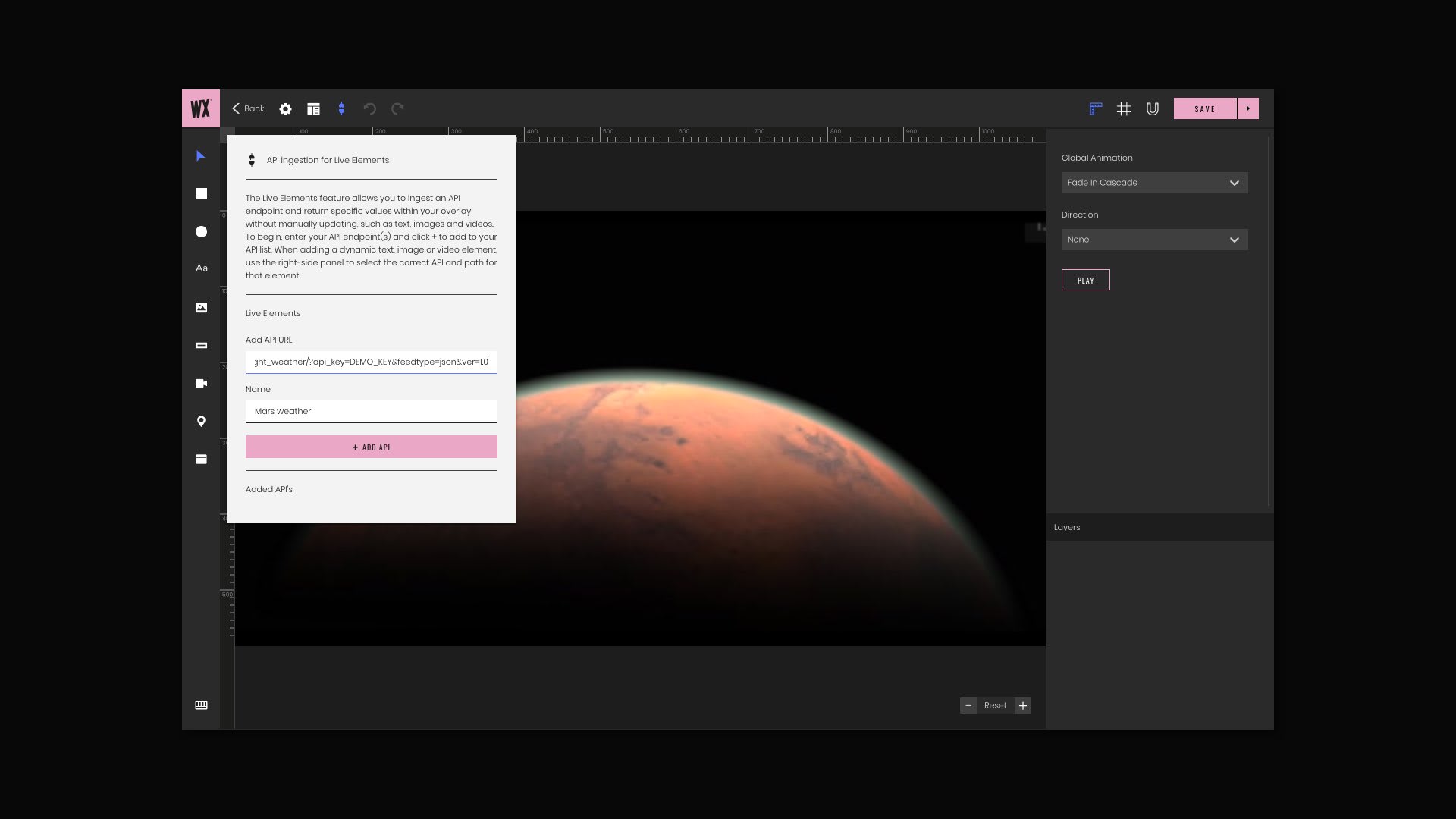Viewport: 1456px width, 819px height.
Task: Reset the canvas zoom
Action: [995, 705]
